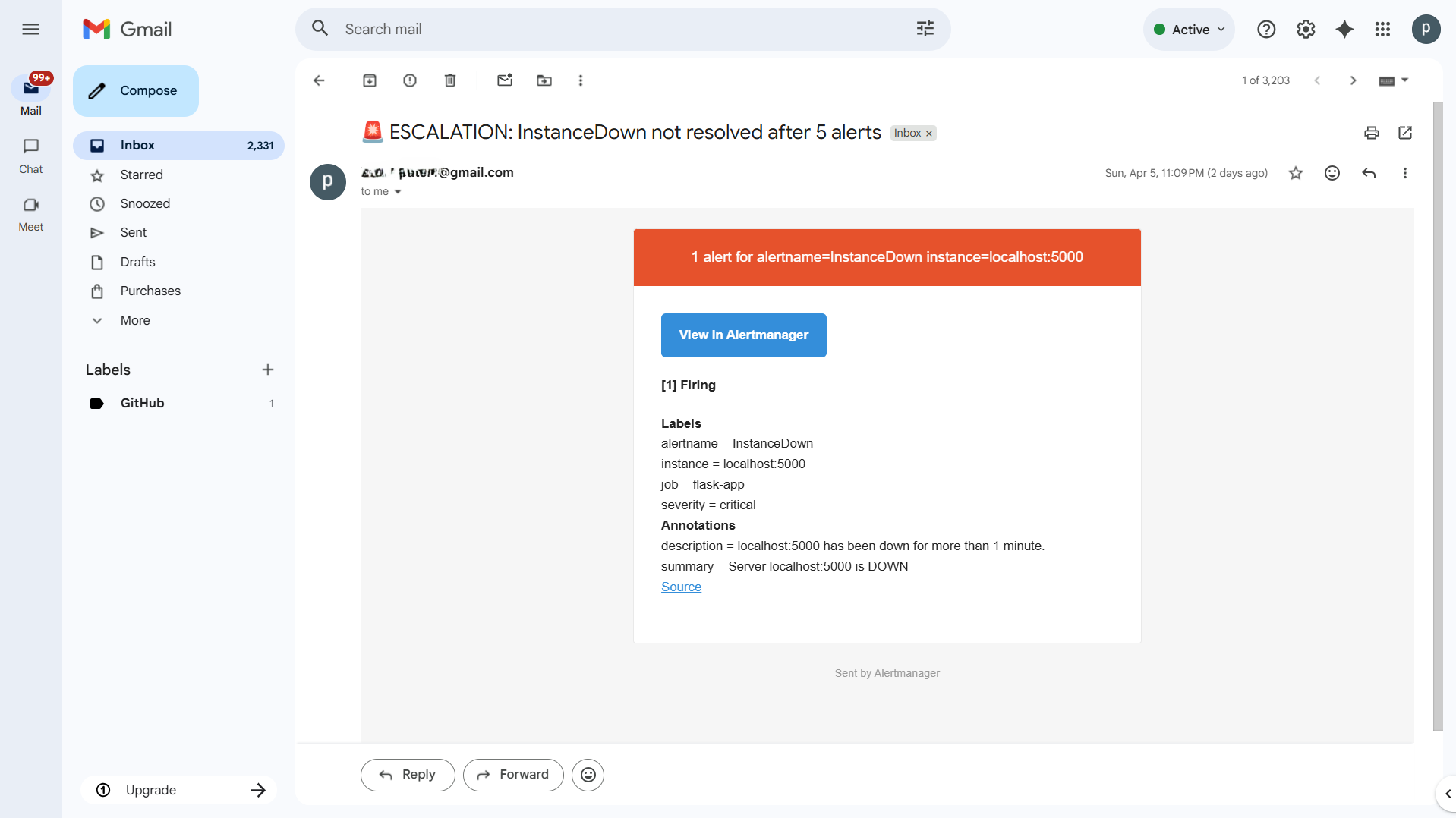This screenshot has width=1456, height=818.
Task: Archive the open email
Action: pos(370,80)
